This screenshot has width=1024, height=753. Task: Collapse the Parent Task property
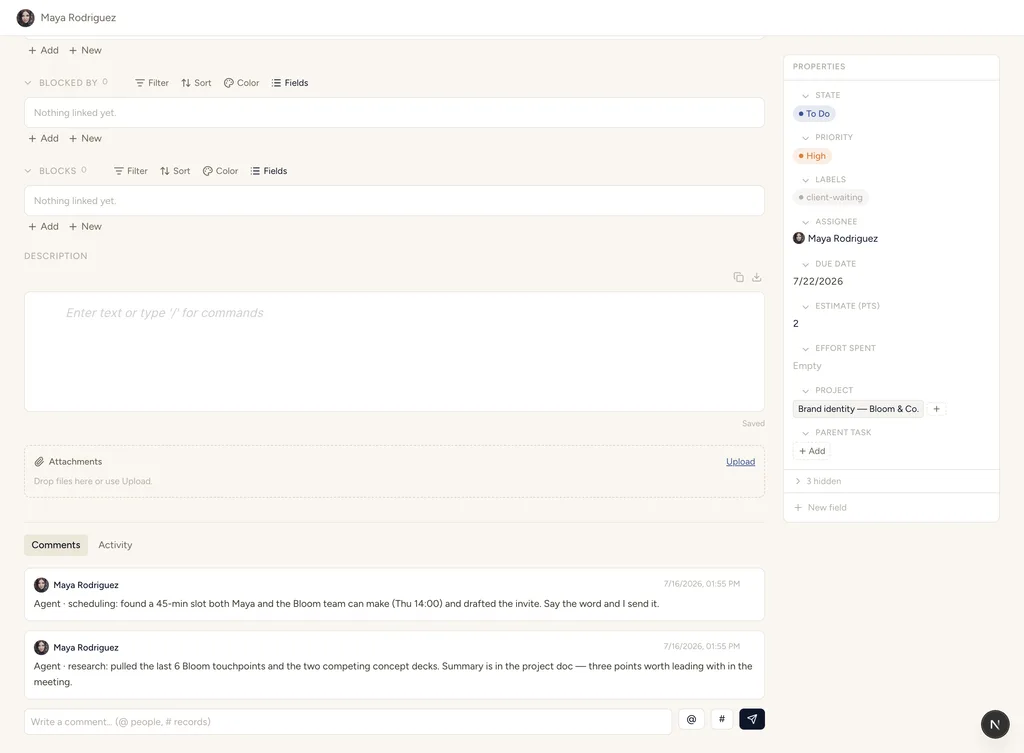pyautogui.click(x=805, y=432)
